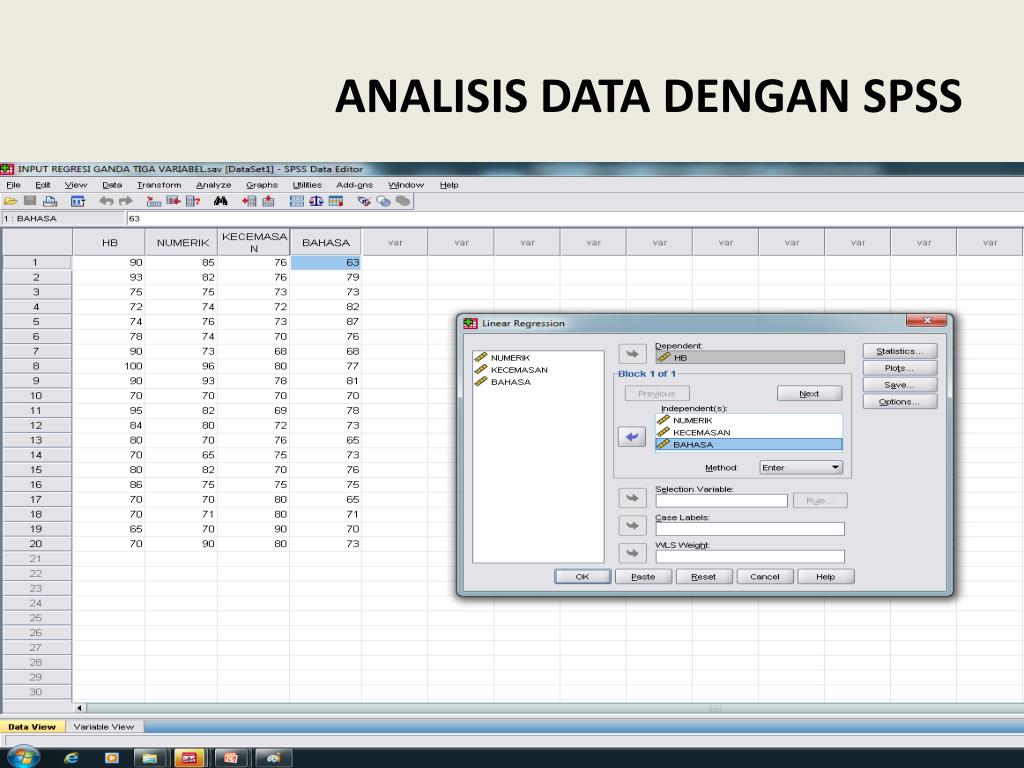Image resolution: width=1024 pixels, height=768 pixels.
Task: Open the Dialog Recall toolbar icon
Action: (78, 201)
